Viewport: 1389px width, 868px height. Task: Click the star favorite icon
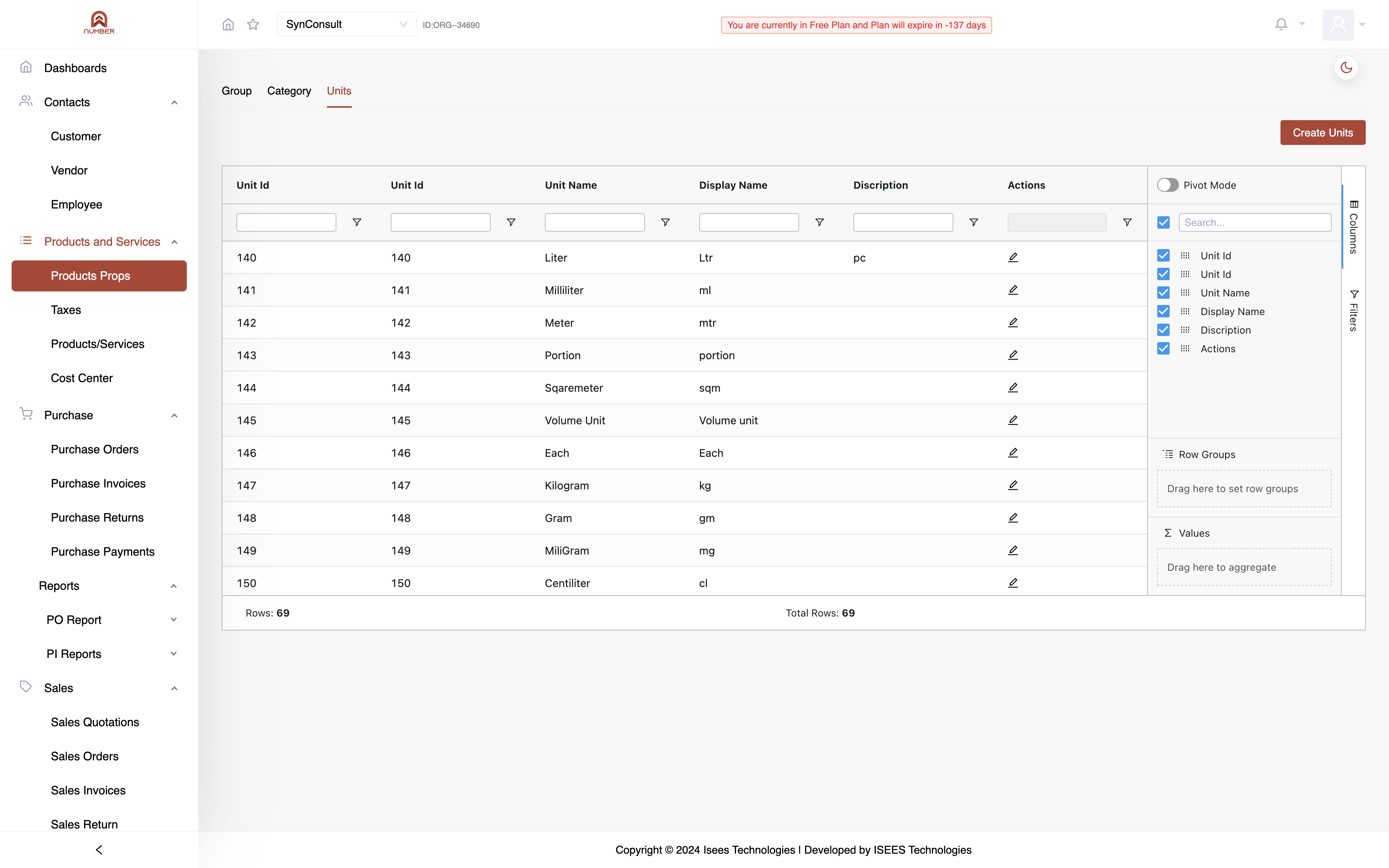click(253, 25)
